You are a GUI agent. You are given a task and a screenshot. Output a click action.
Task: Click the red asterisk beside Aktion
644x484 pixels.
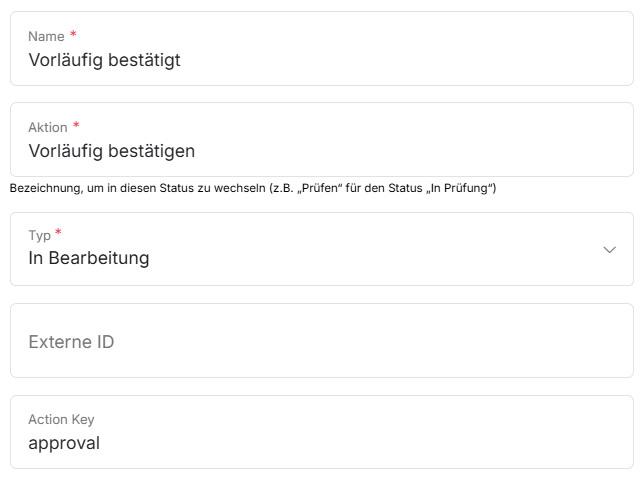coord(76,126)
